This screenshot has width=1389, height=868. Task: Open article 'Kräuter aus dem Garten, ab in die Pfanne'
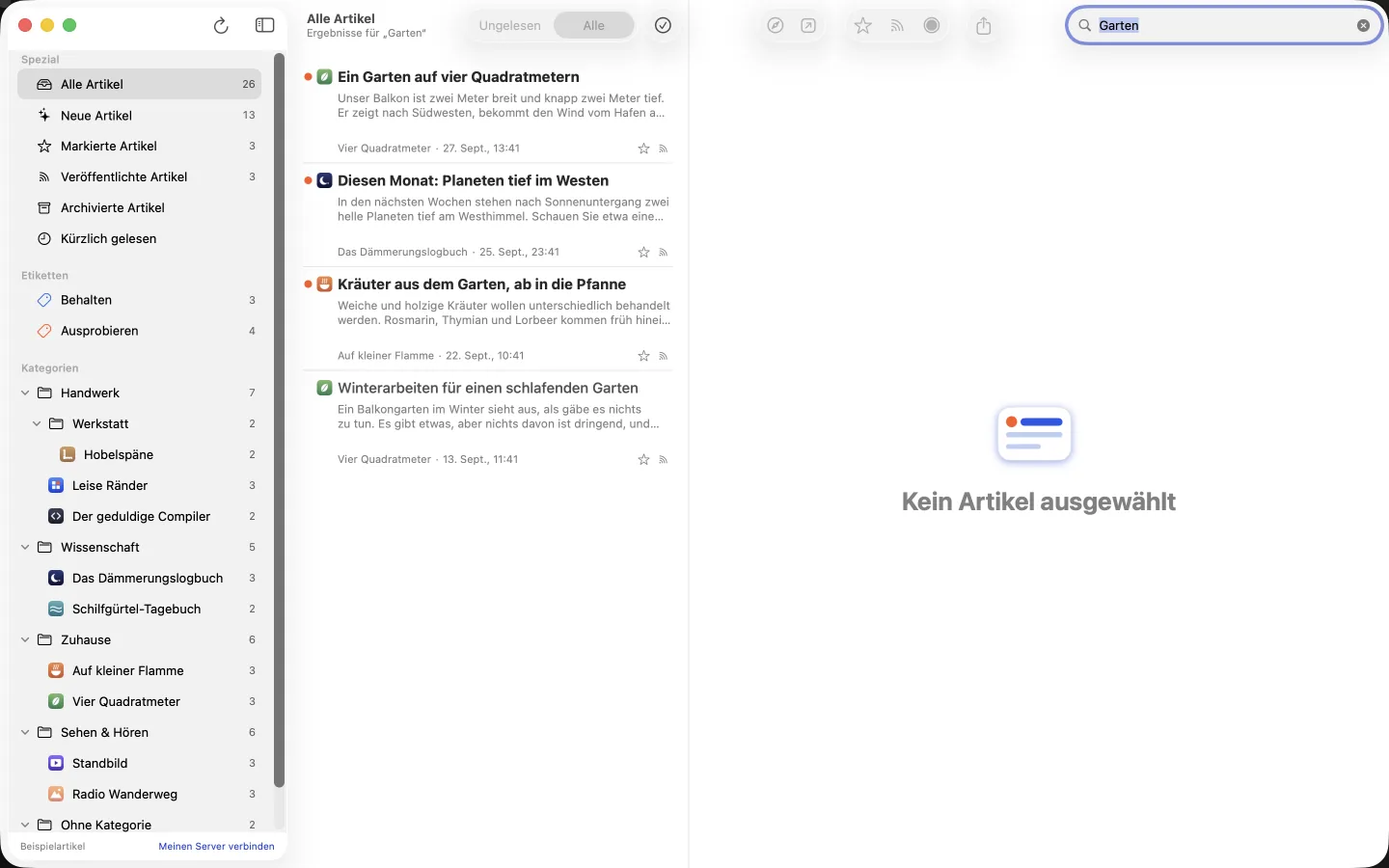tap(487, 319)
